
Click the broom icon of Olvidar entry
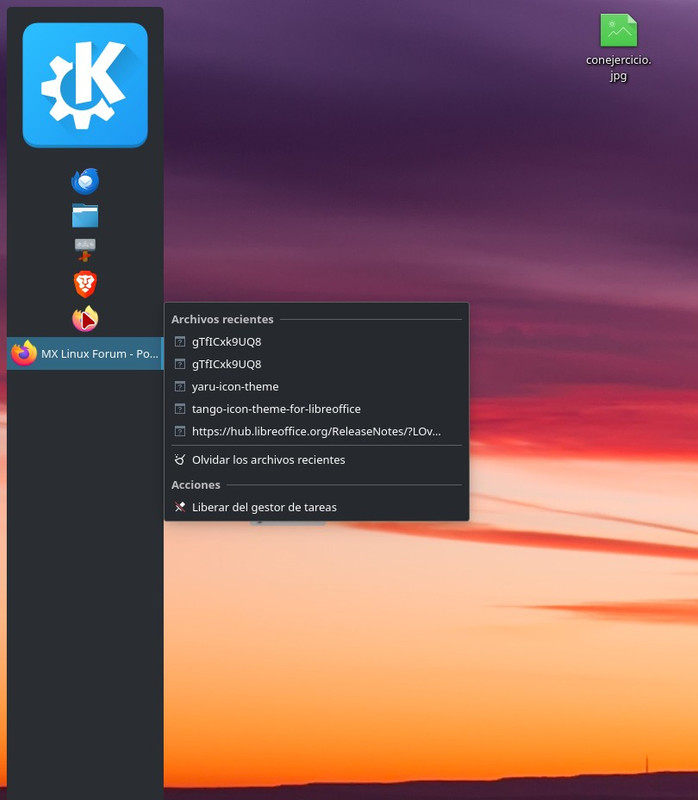pyautogui.click(x=180, y=460)
